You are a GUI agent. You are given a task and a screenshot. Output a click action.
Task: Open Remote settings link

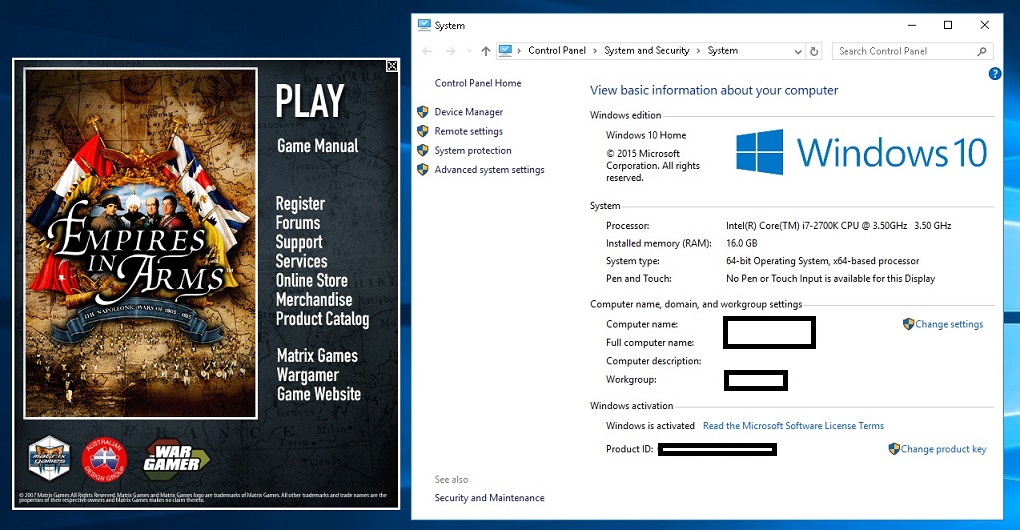tap(468, 131)
